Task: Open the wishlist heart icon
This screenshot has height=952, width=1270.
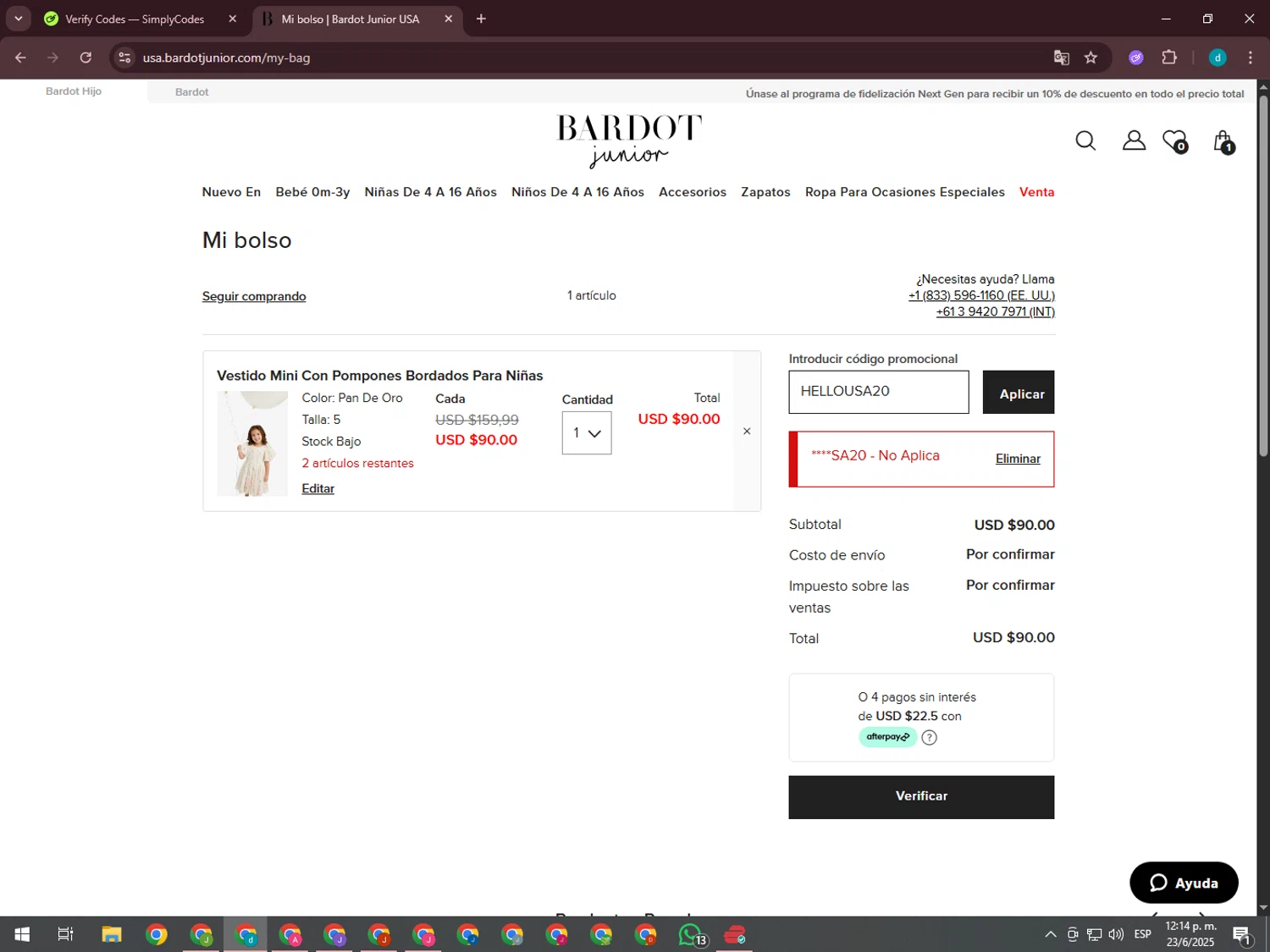Action: click(x=1175, y=141)
